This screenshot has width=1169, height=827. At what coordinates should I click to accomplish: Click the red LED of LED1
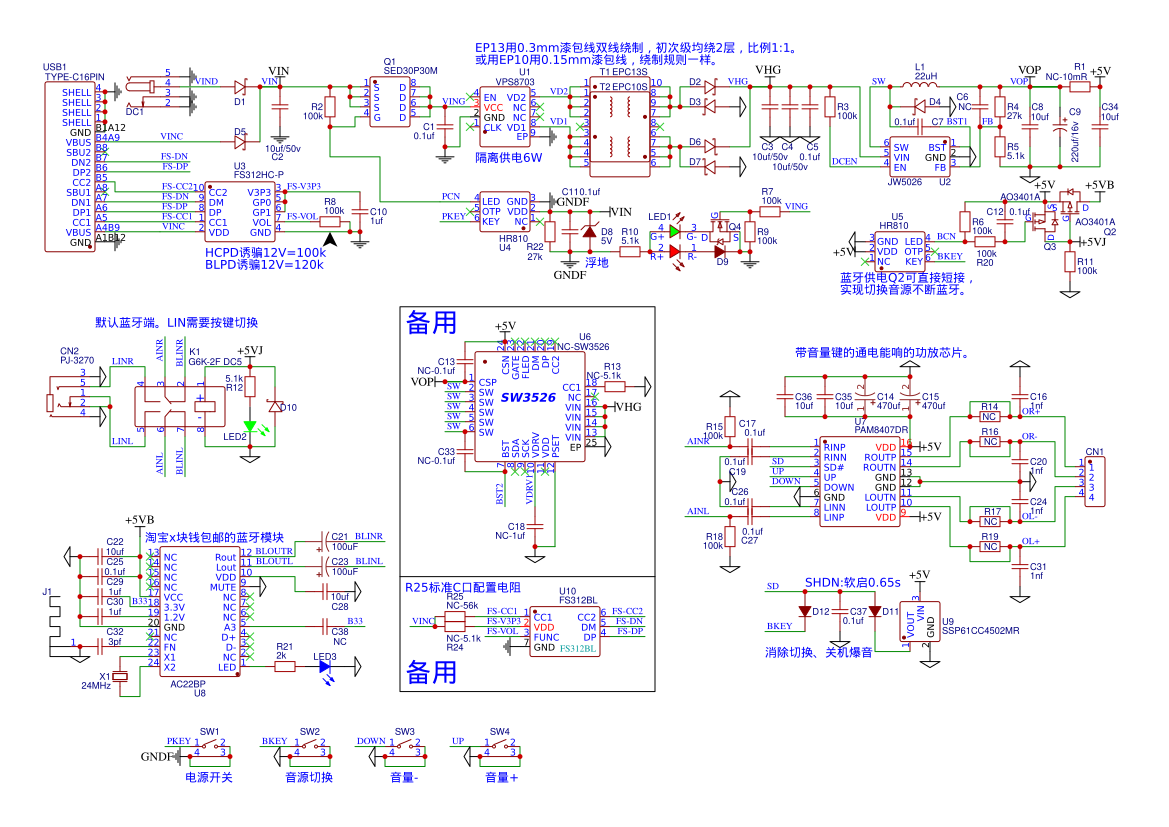[x=674, y=252]
